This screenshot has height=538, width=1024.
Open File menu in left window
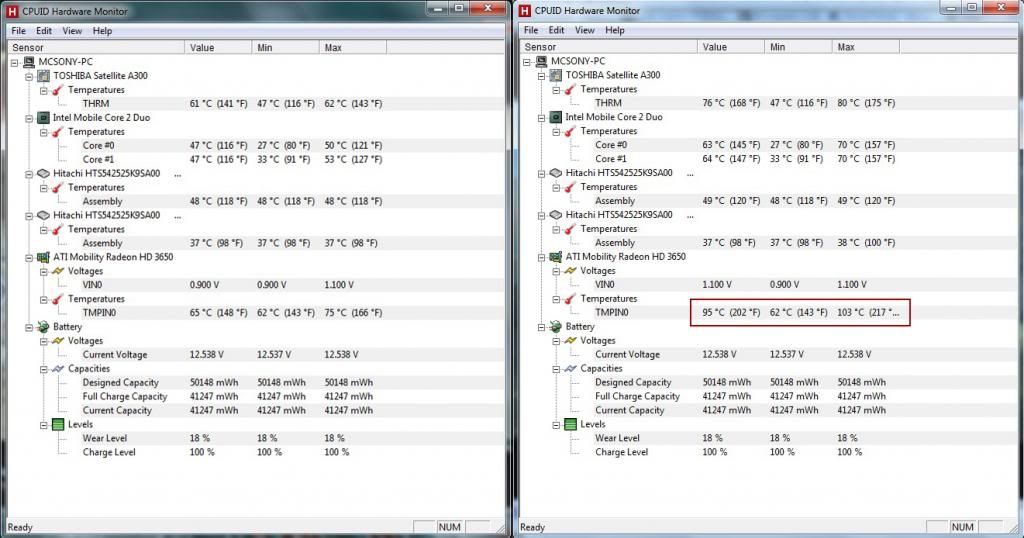click(x=18, y=31)
